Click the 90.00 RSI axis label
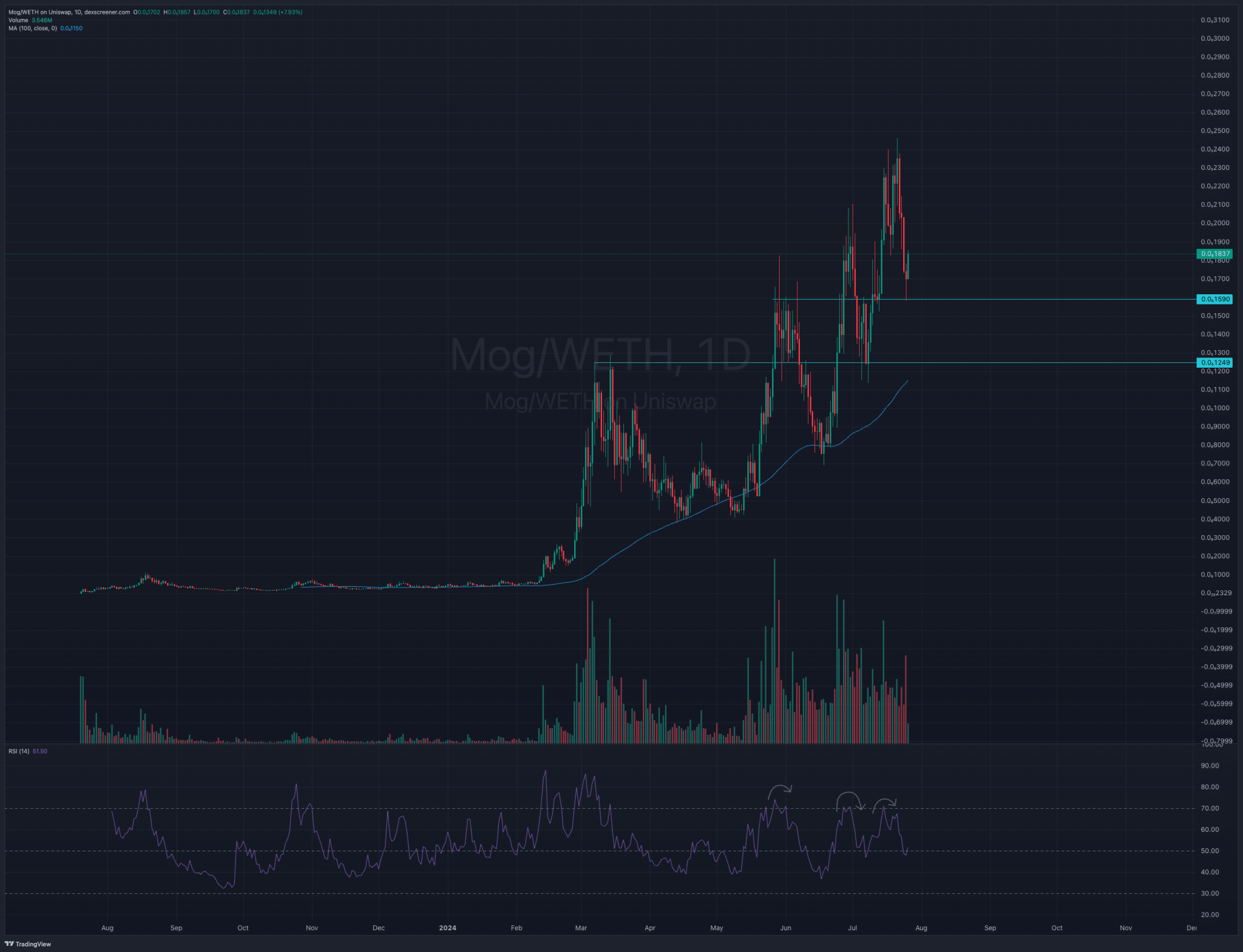Screen dimensions: 1243x952 coord(1210,766)
